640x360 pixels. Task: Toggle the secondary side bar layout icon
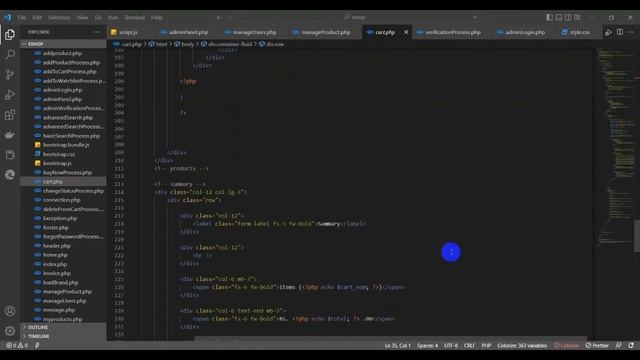click(568, 18)
